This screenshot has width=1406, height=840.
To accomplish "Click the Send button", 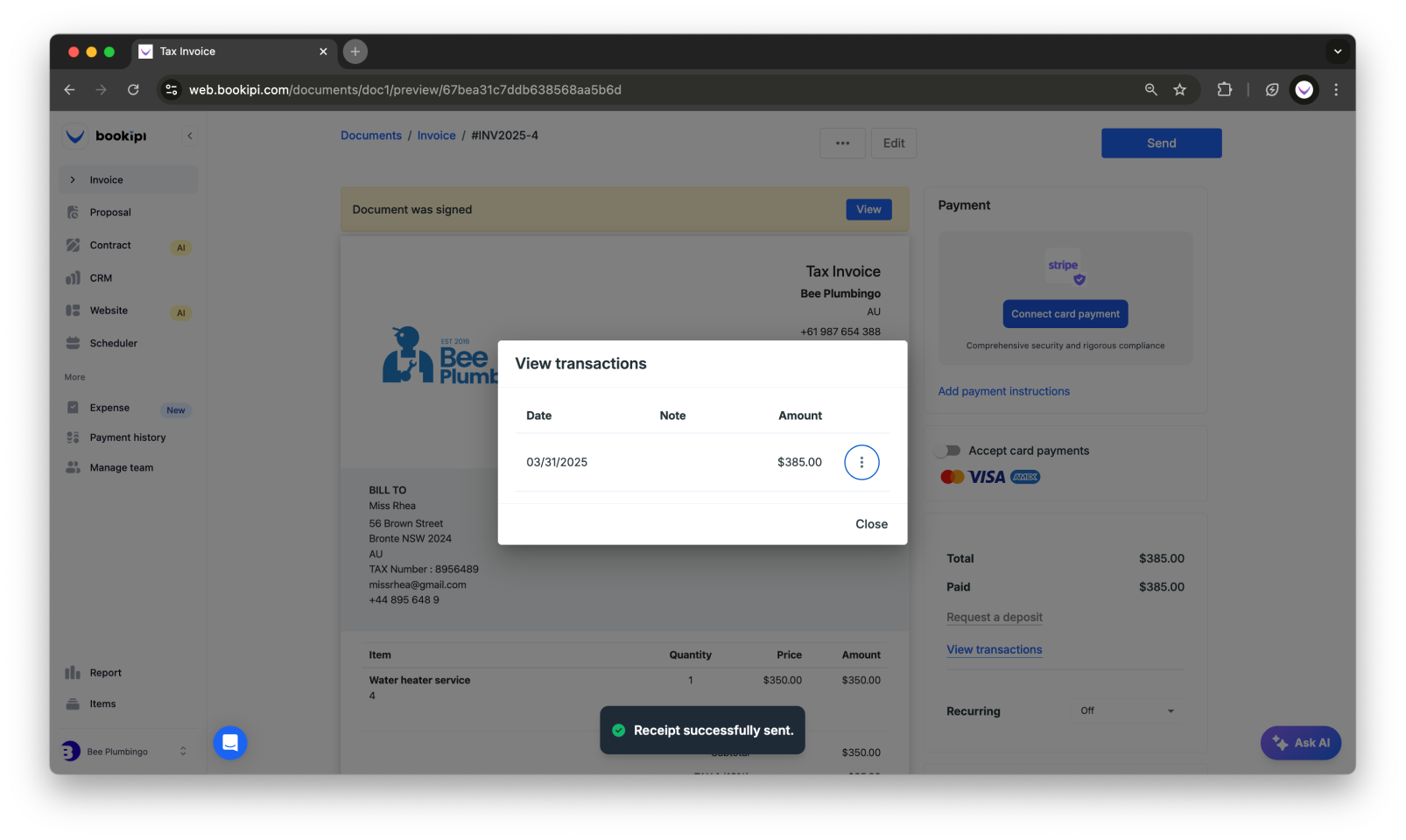I will click(1161, 143).
